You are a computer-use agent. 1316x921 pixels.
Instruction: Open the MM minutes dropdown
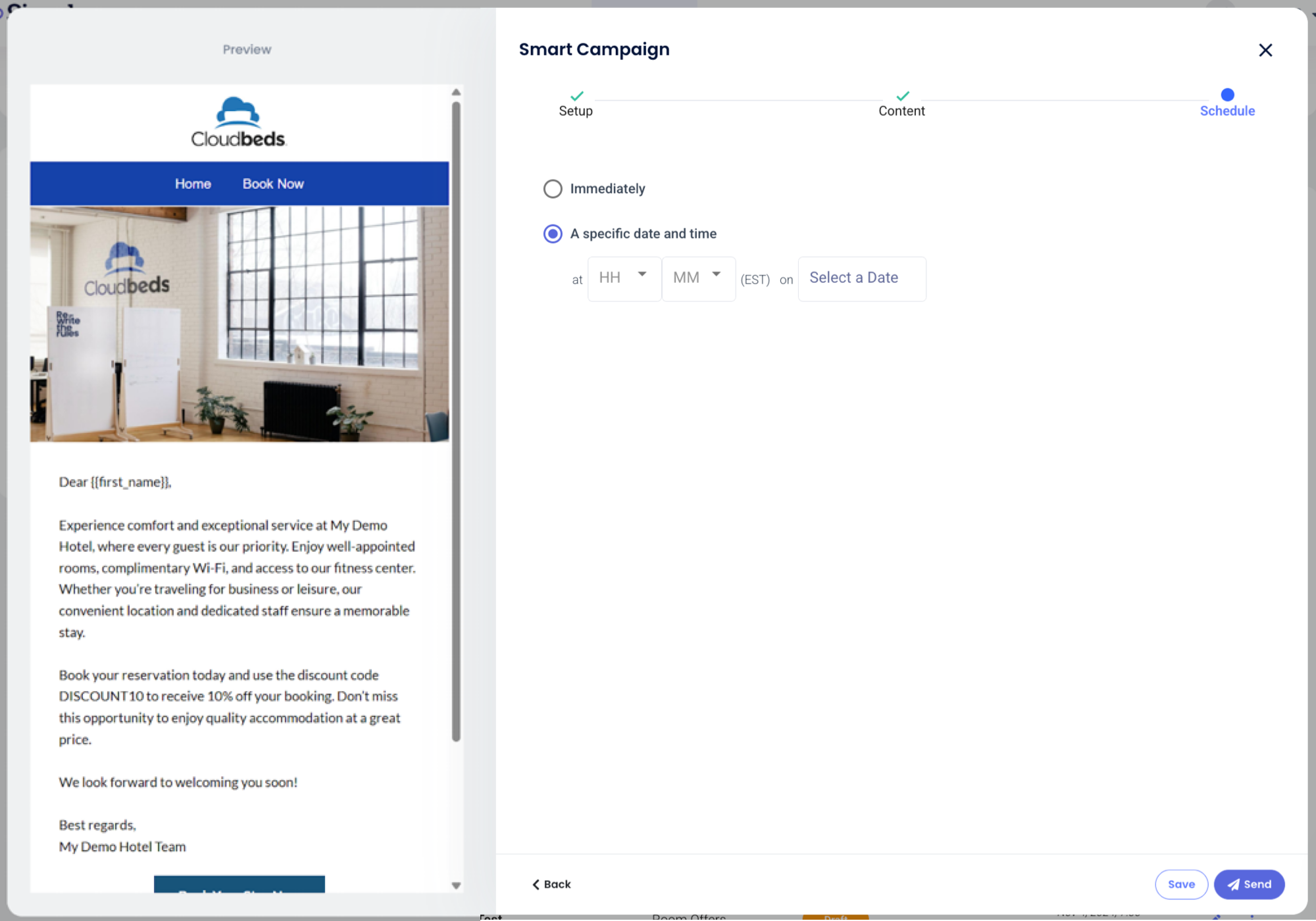tap(697, 278)
